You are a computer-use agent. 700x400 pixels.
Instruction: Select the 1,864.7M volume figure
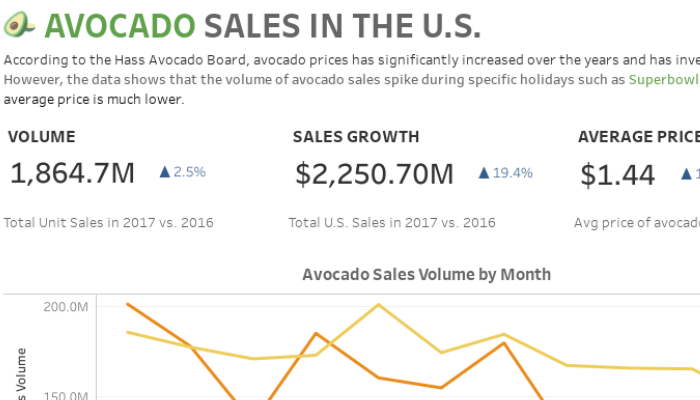[72, 173]
